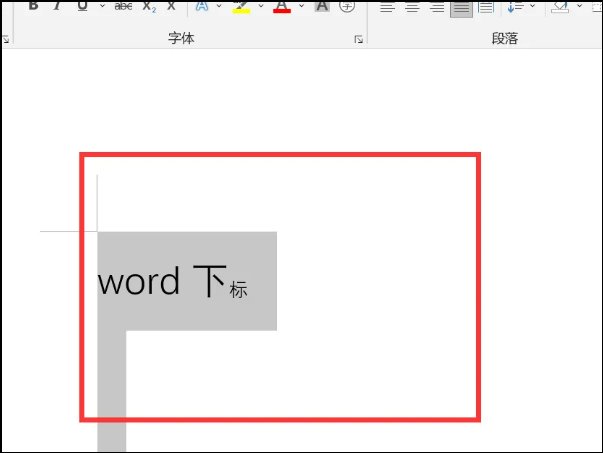Open text effects outlined A button
Screen dimensions: 603x453
coord(202,5)
